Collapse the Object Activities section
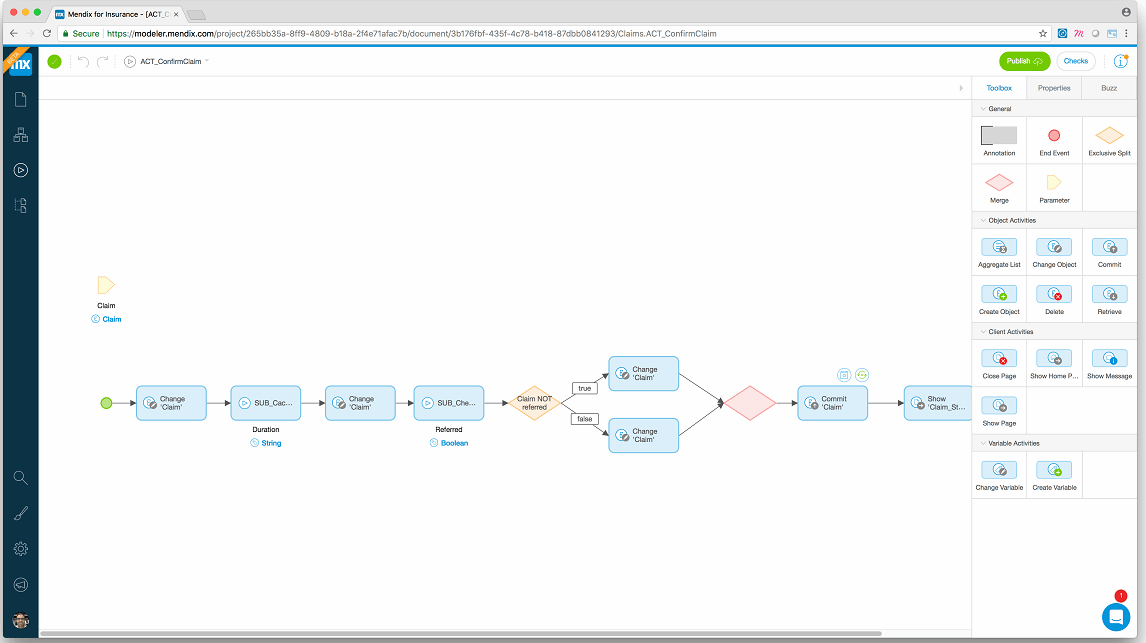 click(x=1003, y=220)
